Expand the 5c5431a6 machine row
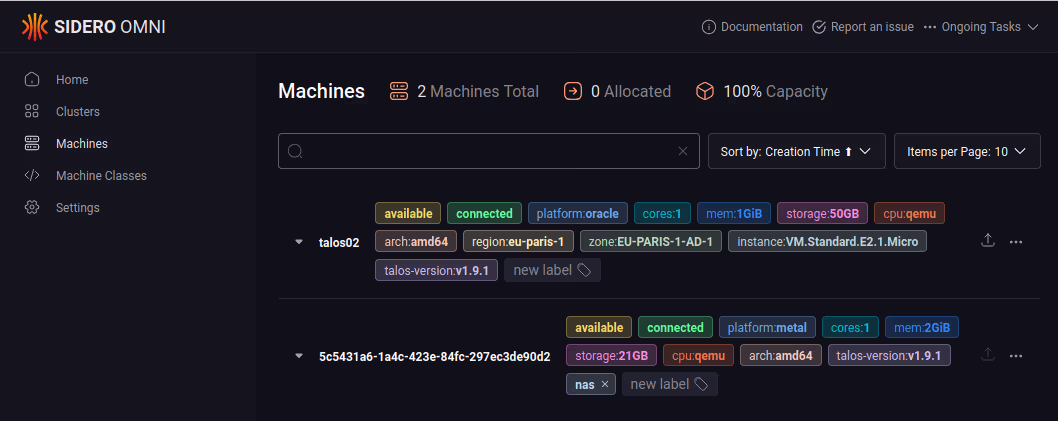1058x421 pixels. coord(298,356)
